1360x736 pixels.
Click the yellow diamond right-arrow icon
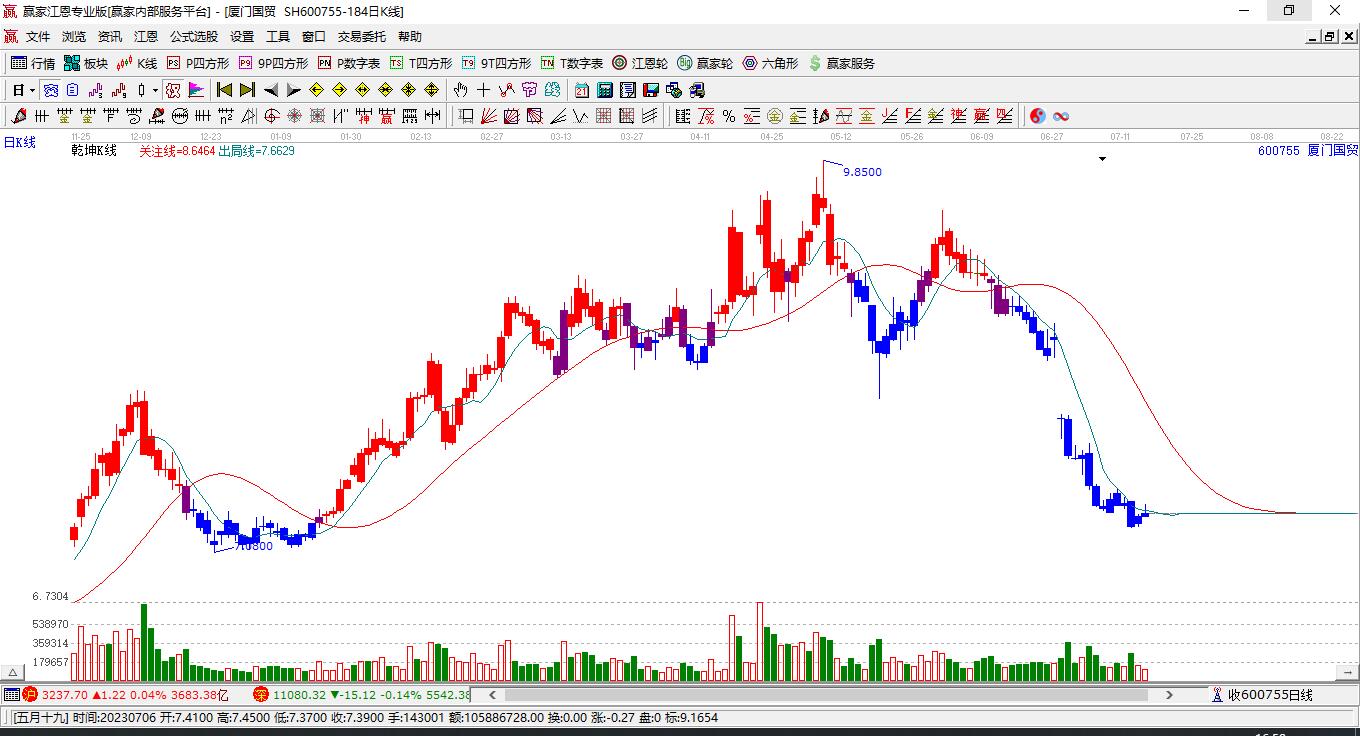click(x=339, y=90)
